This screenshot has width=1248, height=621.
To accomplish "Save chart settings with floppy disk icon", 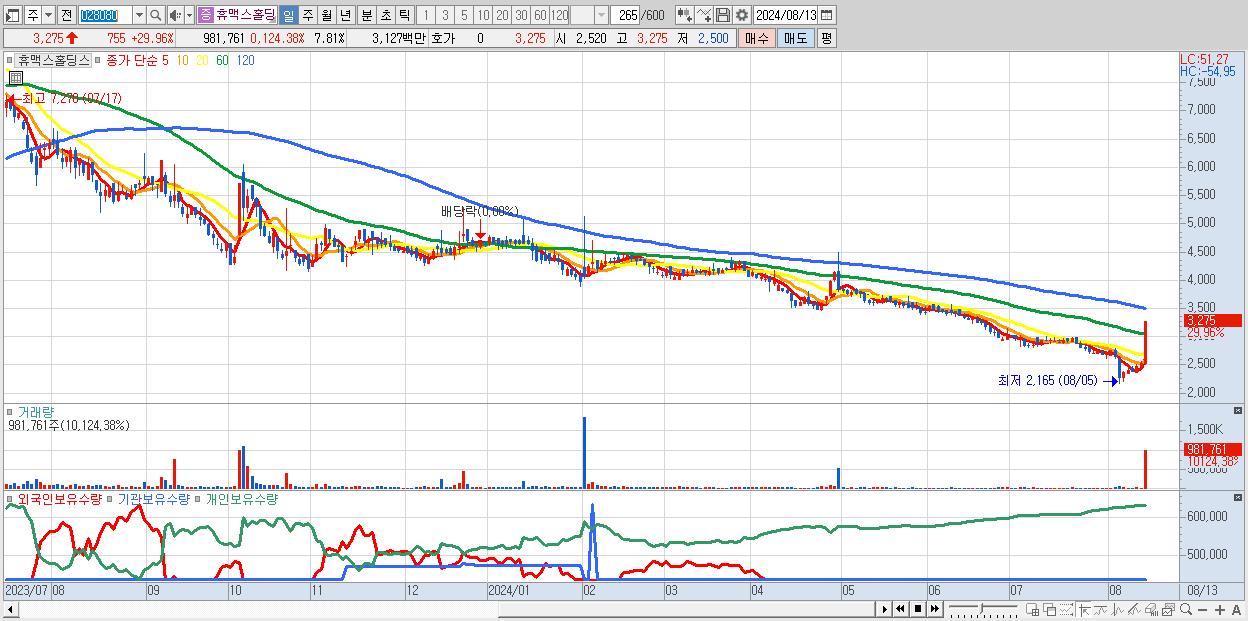I will pos(722,15).
